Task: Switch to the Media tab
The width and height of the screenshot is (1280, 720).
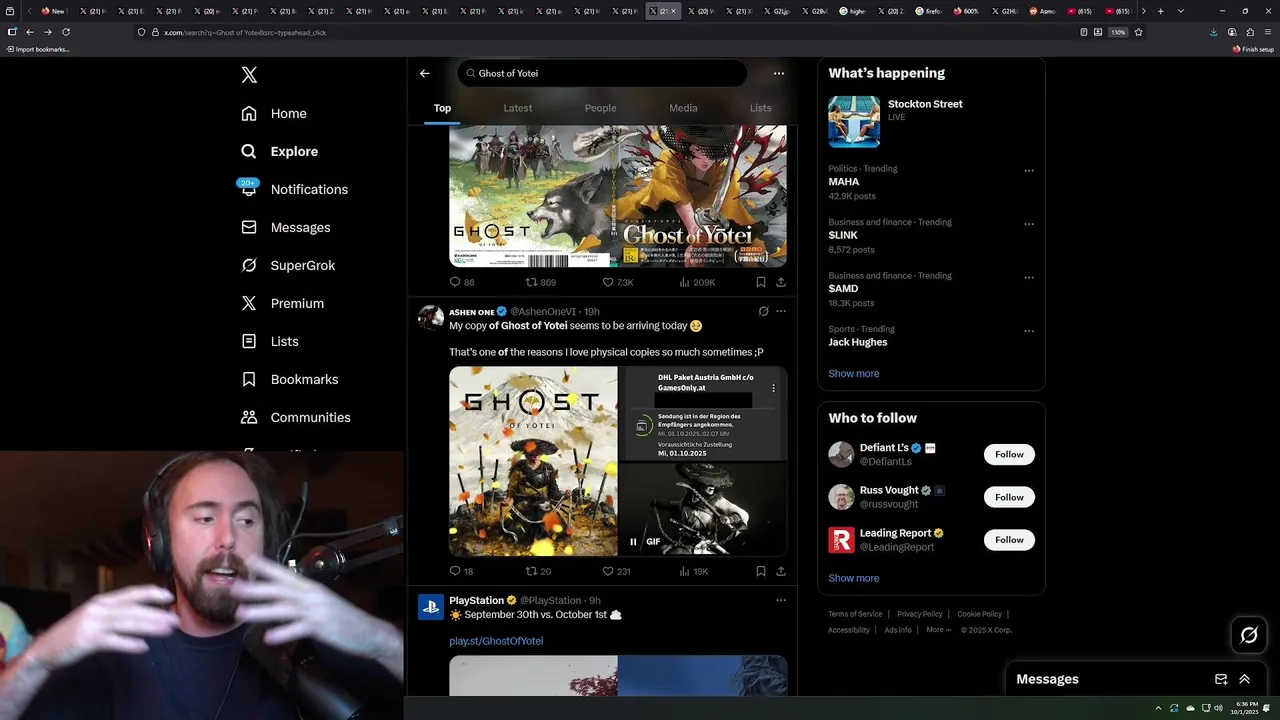Action: point(683,108)
